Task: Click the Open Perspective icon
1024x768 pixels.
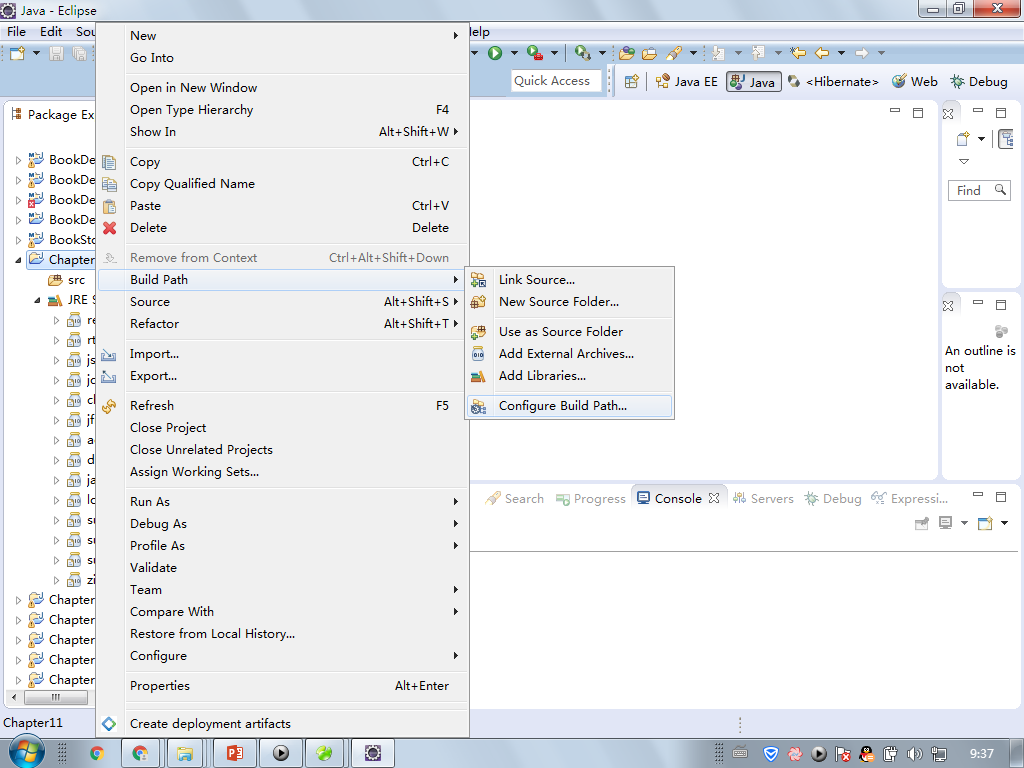Action: (632, 82)
